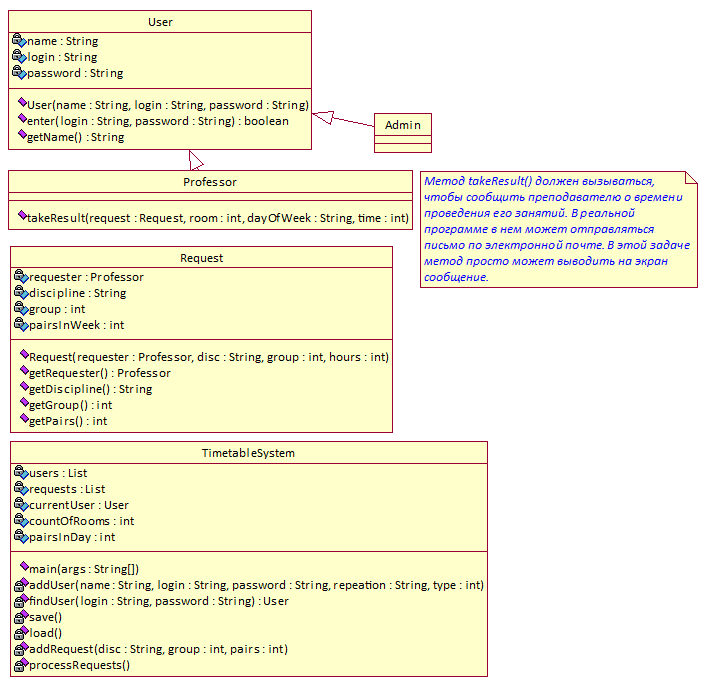Viewport: 708px width, 689px height.
Task: Click the private icon beside group : int
Action: [x=21, y=308]
